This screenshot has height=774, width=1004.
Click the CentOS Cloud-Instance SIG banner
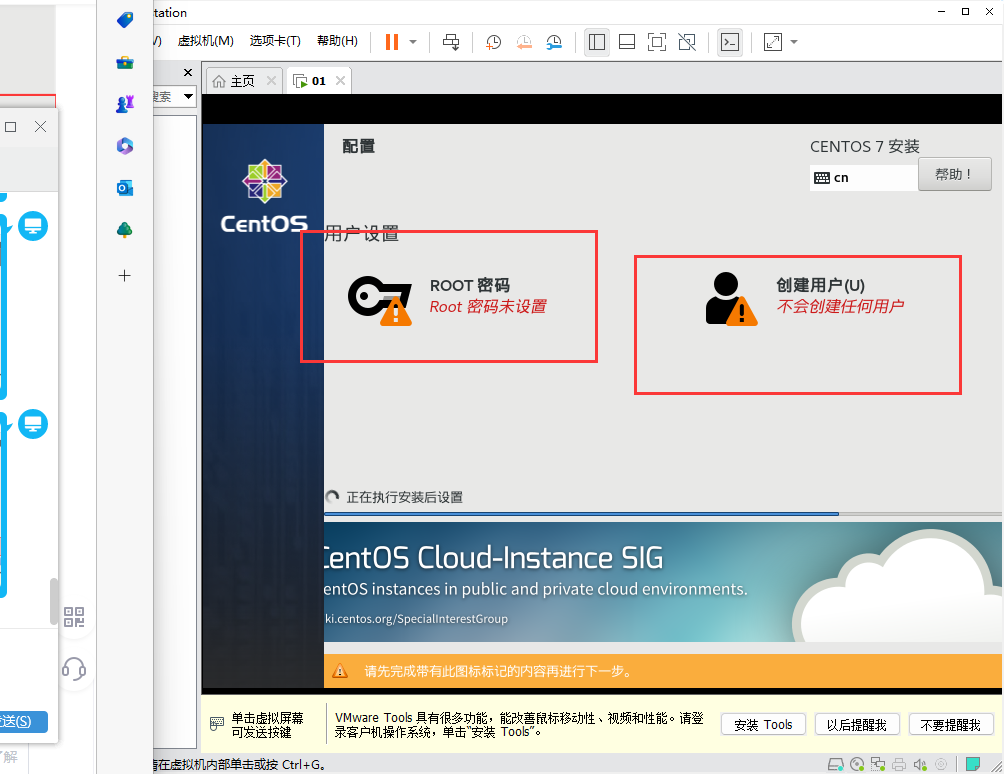pos(662,582)
